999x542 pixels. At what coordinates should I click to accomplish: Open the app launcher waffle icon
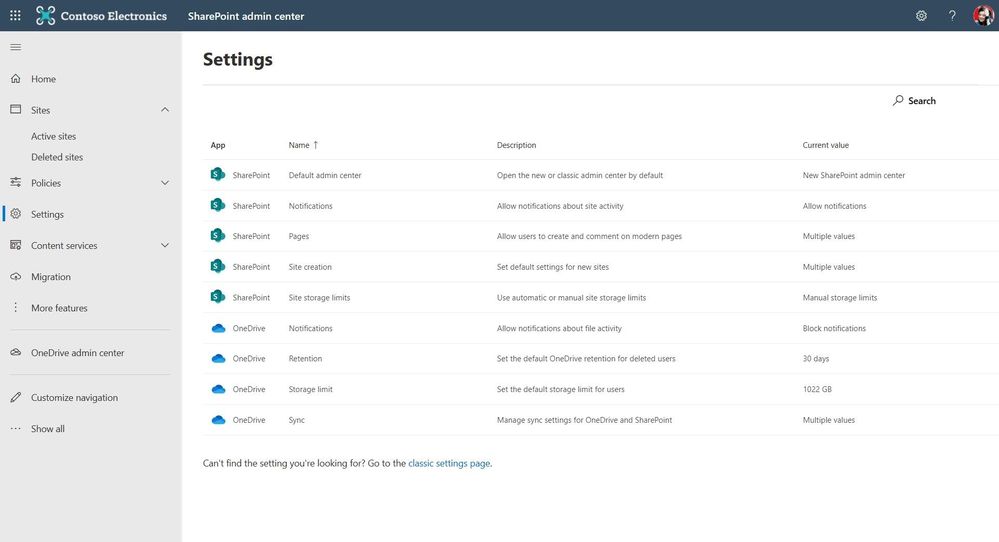point(15,16)
